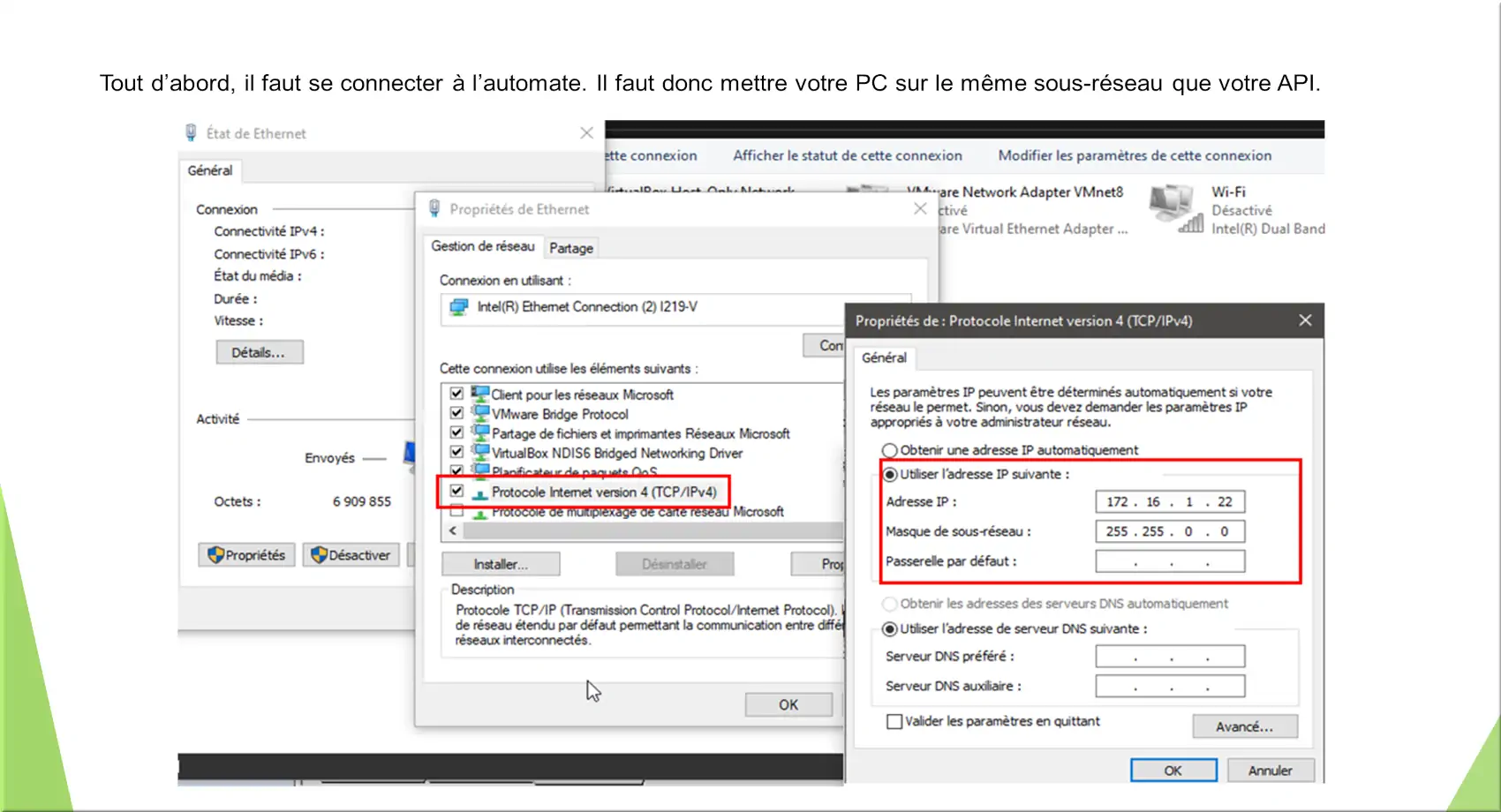Screen dimensions: 1501x812
Task: Select the Wi-Fi adapter icon
Action: [x=1176, y=209]
